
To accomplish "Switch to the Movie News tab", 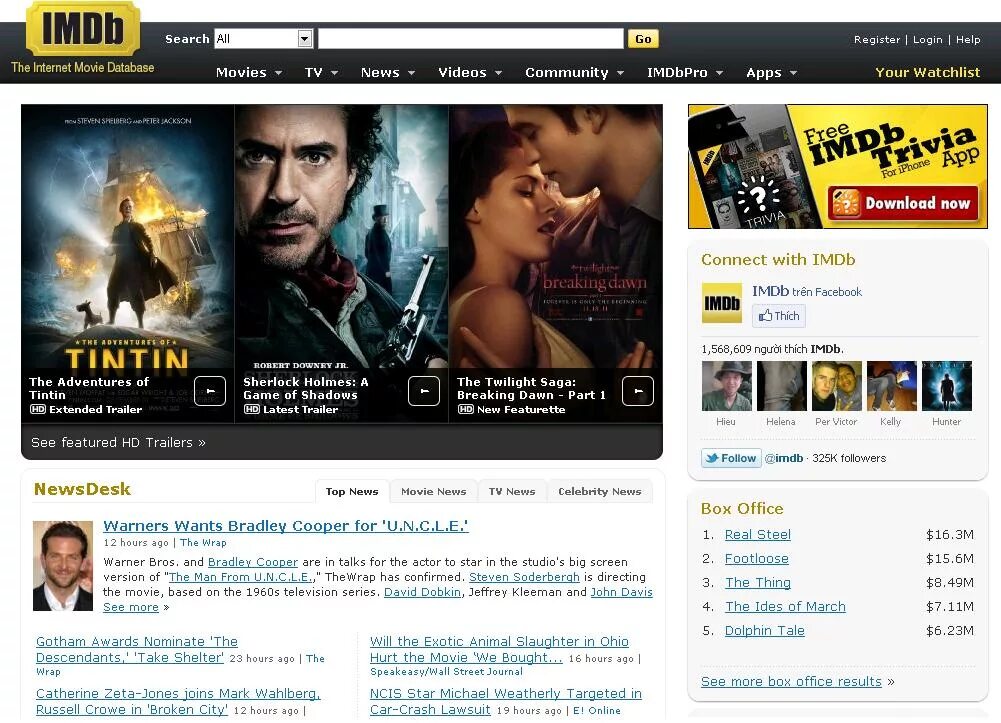I will click(433, 491).
